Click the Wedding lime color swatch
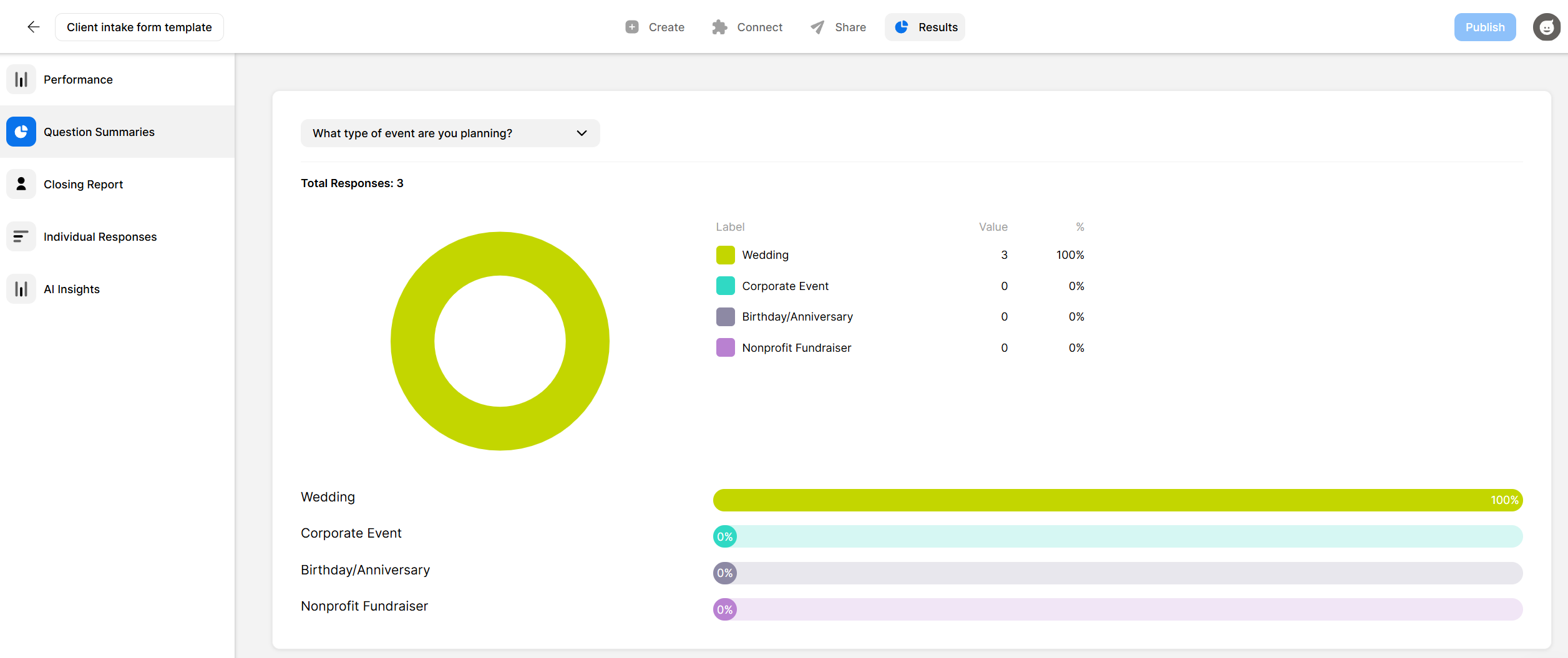 point(725,254)
